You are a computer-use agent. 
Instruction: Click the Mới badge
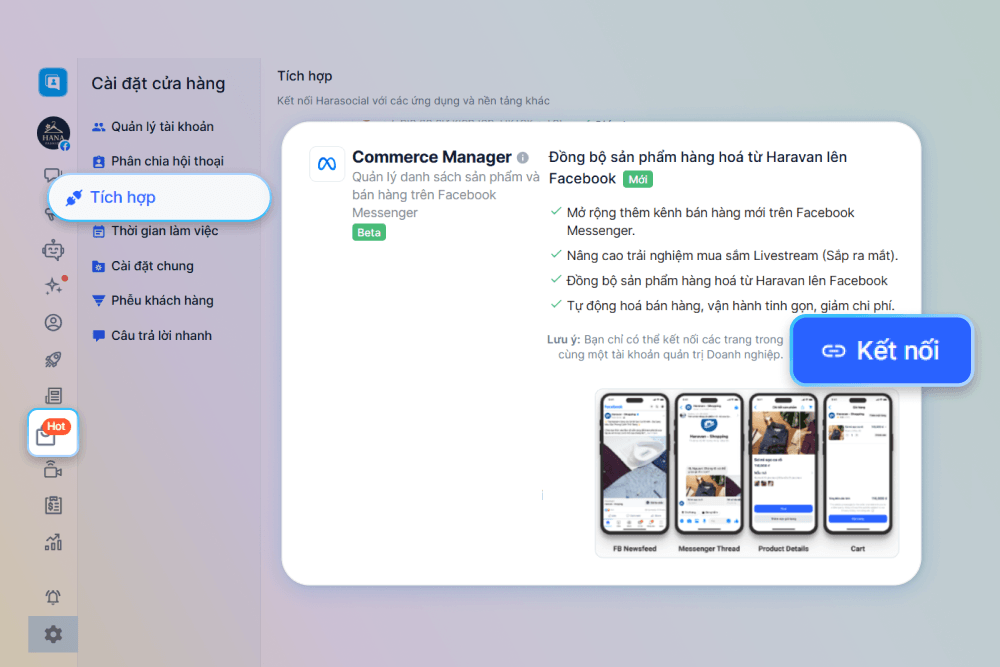(x=638, y=180)
